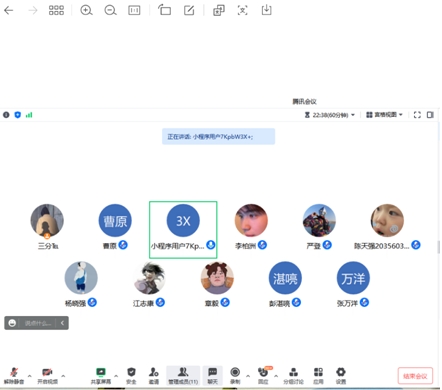Toggle the unmute microphone button
Viewport: 442px width, 390px height.
tap(14, 375)
